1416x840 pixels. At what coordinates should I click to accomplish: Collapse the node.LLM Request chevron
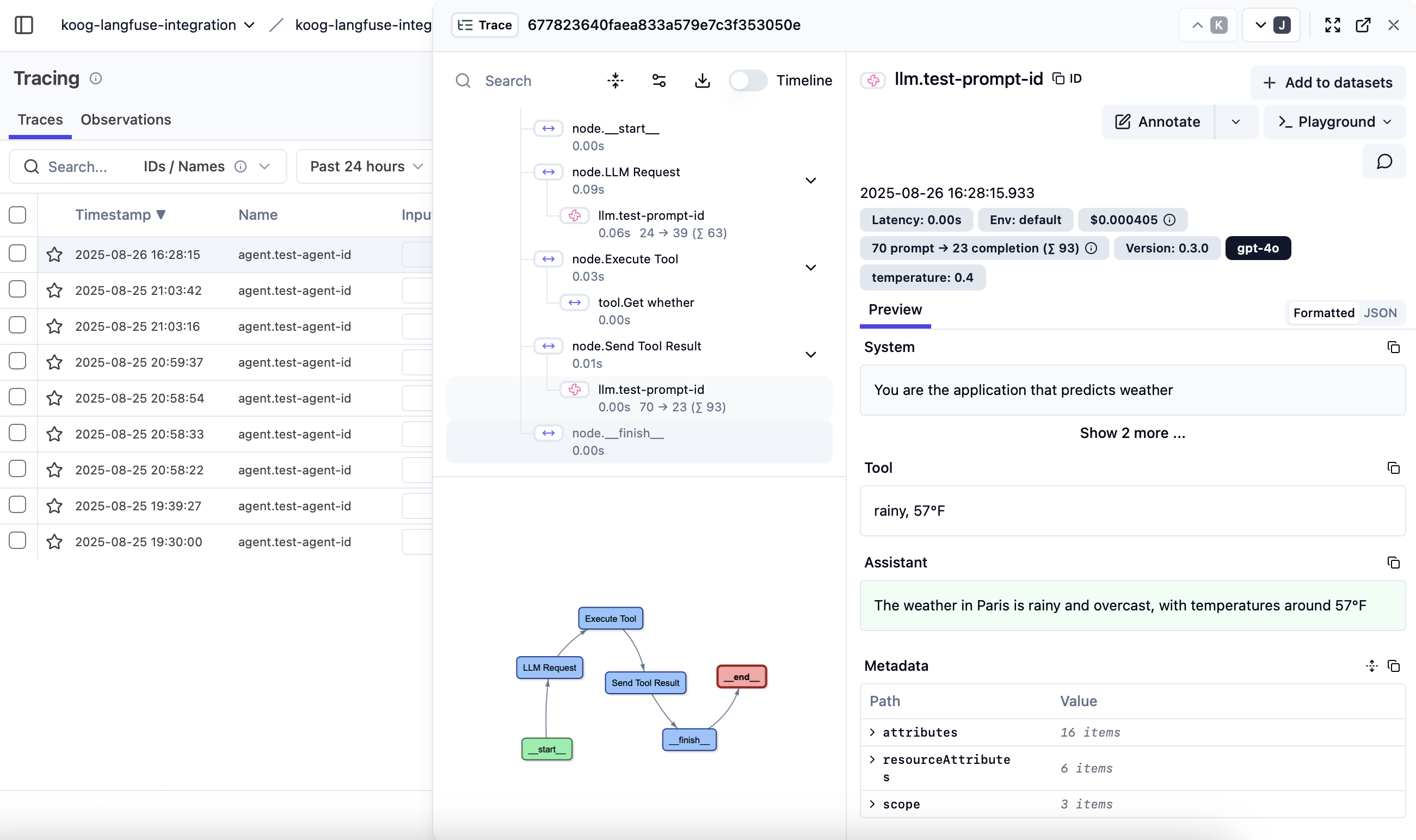(810, 181)
